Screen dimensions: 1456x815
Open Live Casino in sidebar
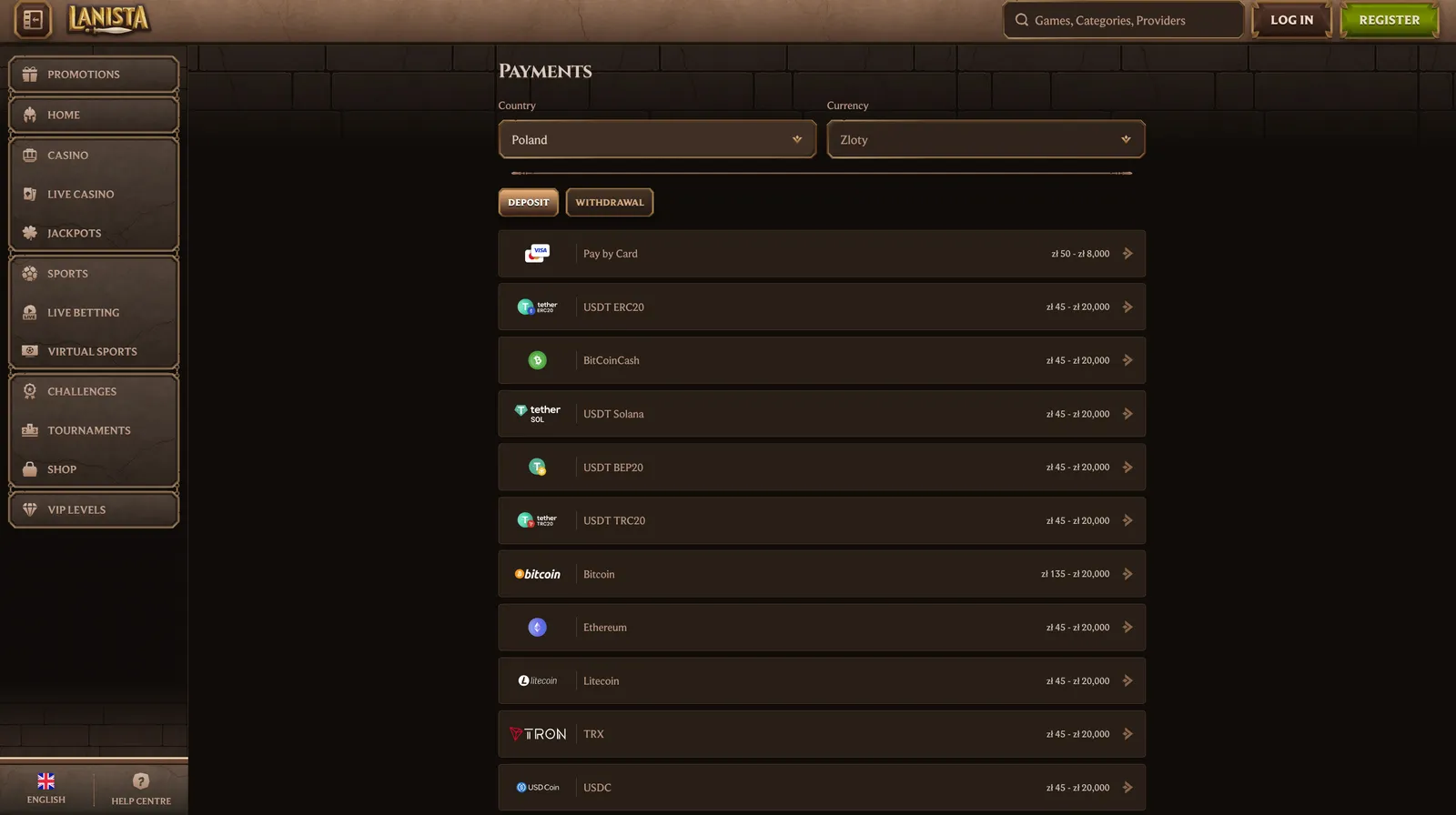(x=80, y=194)
